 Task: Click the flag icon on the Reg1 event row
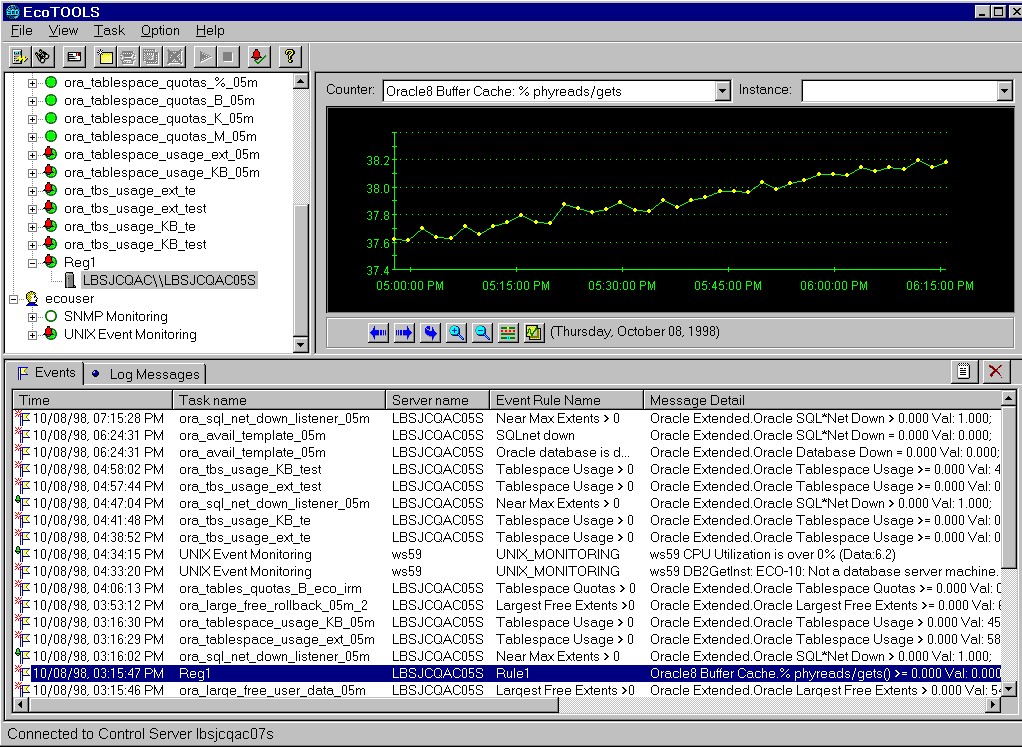click(22, 673)
